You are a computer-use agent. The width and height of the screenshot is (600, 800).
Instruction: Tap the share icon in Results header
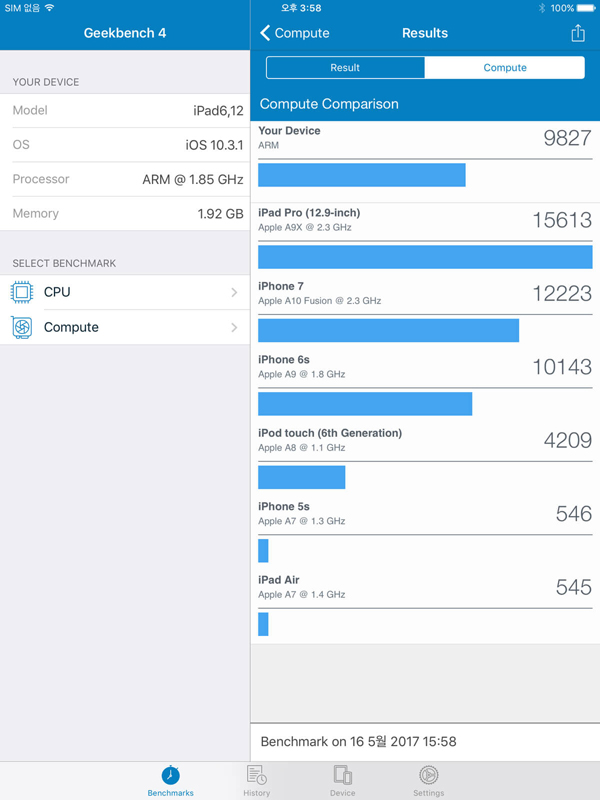coord(578,33)
